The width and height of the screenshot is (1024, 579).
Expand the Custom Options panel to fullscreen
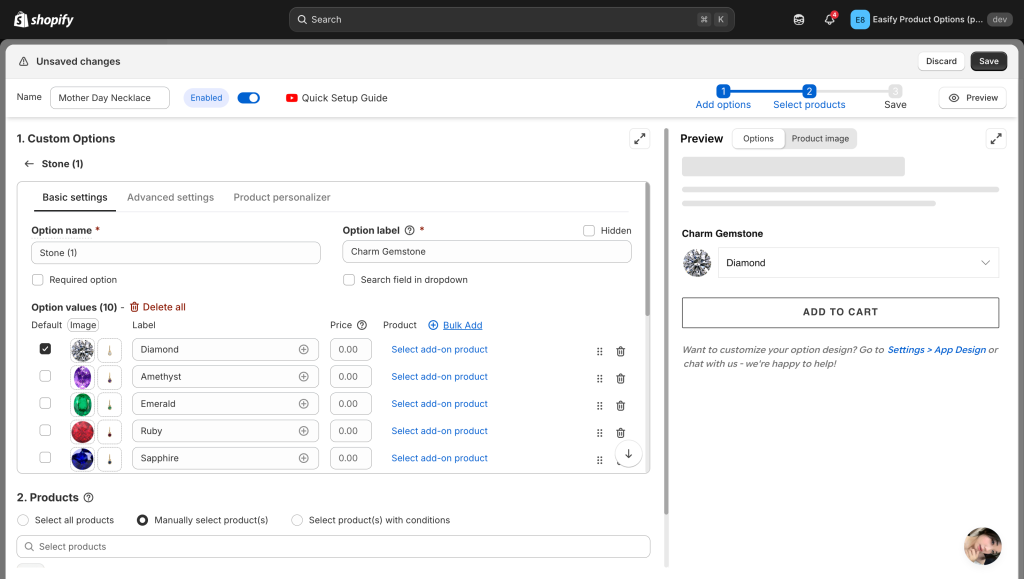639,139
